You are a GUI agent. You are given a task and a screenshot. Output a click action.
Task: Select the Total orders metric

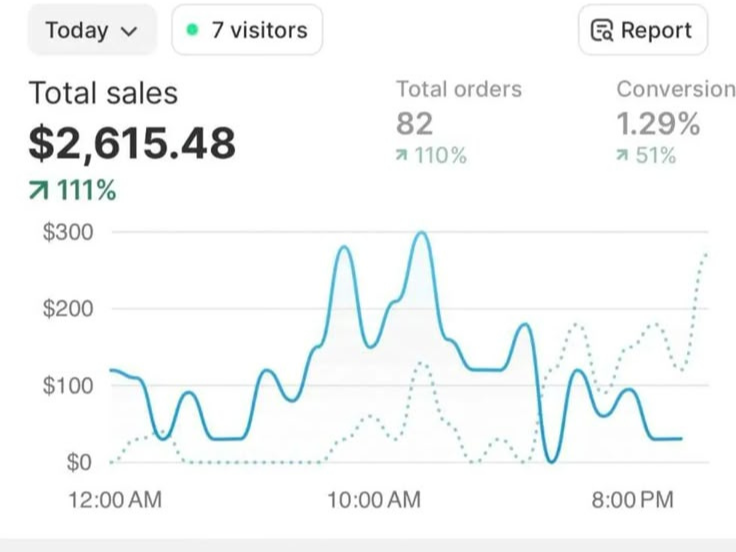pyautogui.click(x=458, y=89)
